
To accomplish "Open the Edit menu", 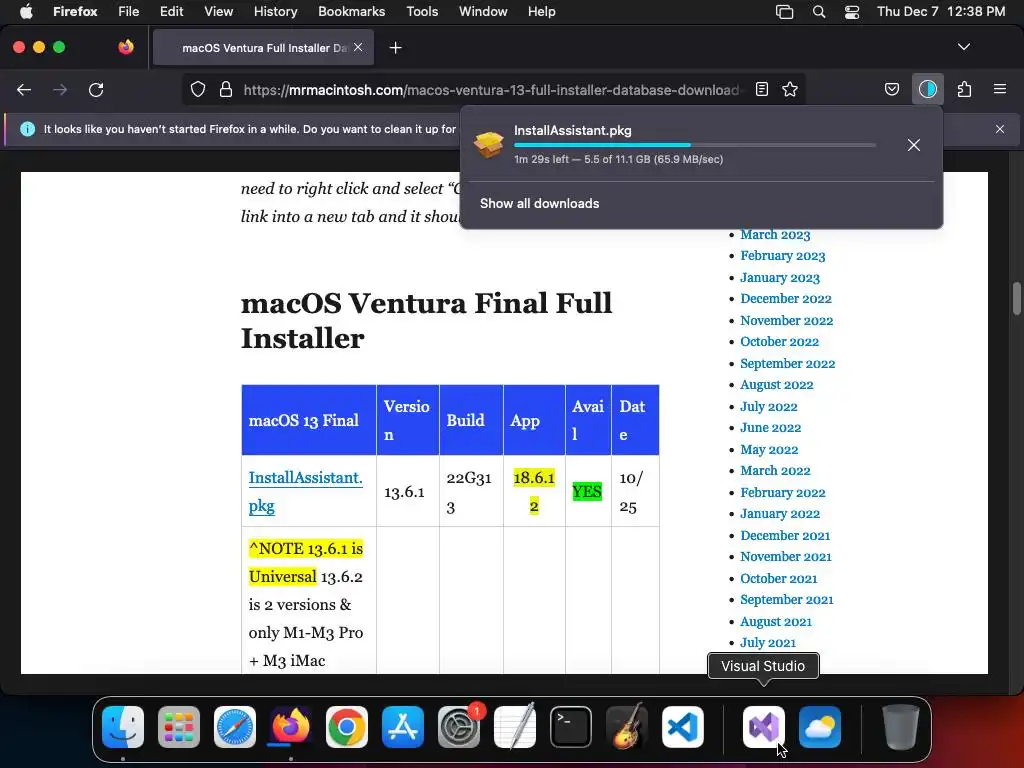I will tap(172, 11).
